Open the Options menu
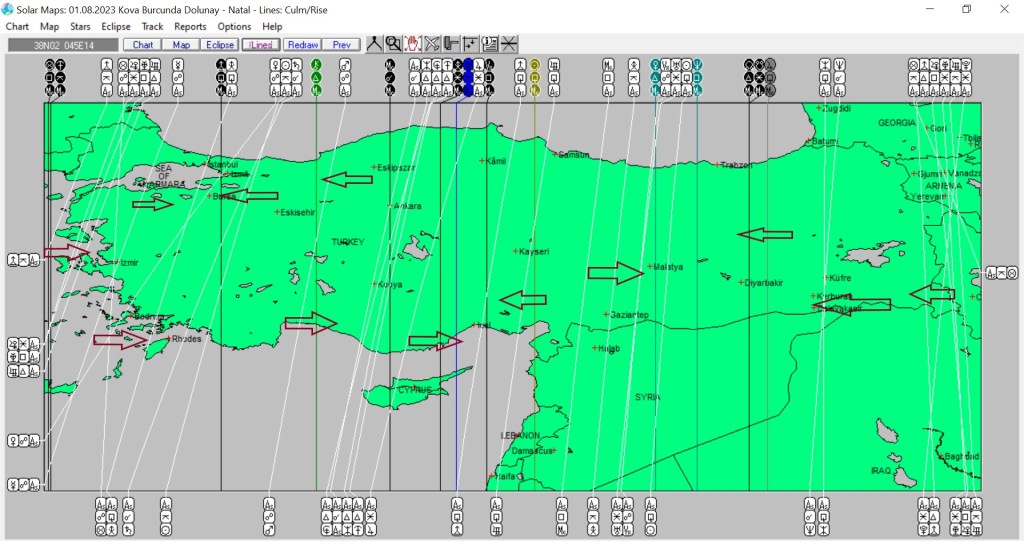Viewport: 1024px width, 541px height. (234, 26)
